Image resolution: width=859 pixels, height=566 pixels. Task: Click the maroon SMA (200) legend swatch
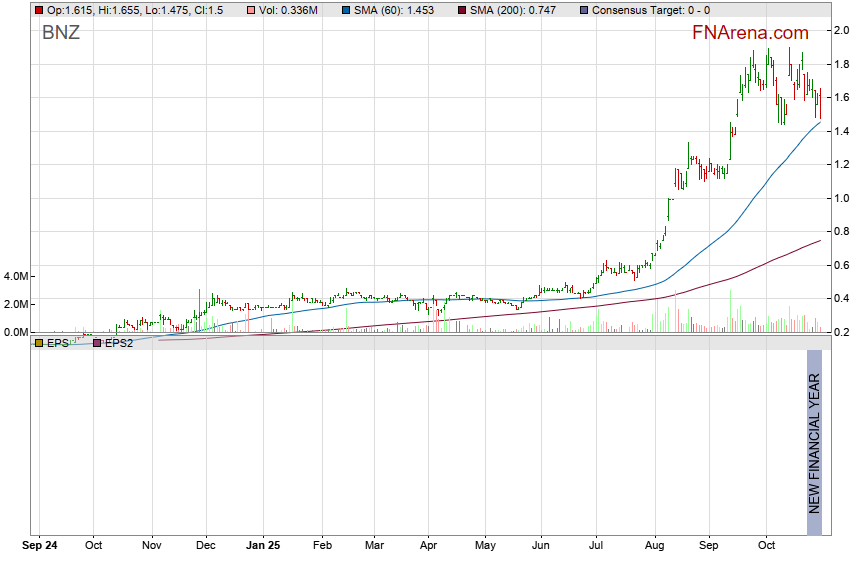point(462,10)
